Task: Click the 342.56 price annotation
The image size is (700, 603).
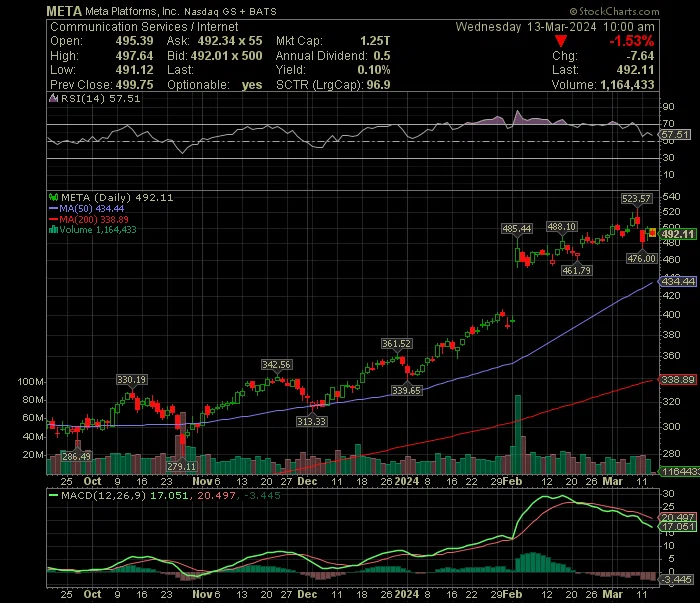Action: coord(276,365)
